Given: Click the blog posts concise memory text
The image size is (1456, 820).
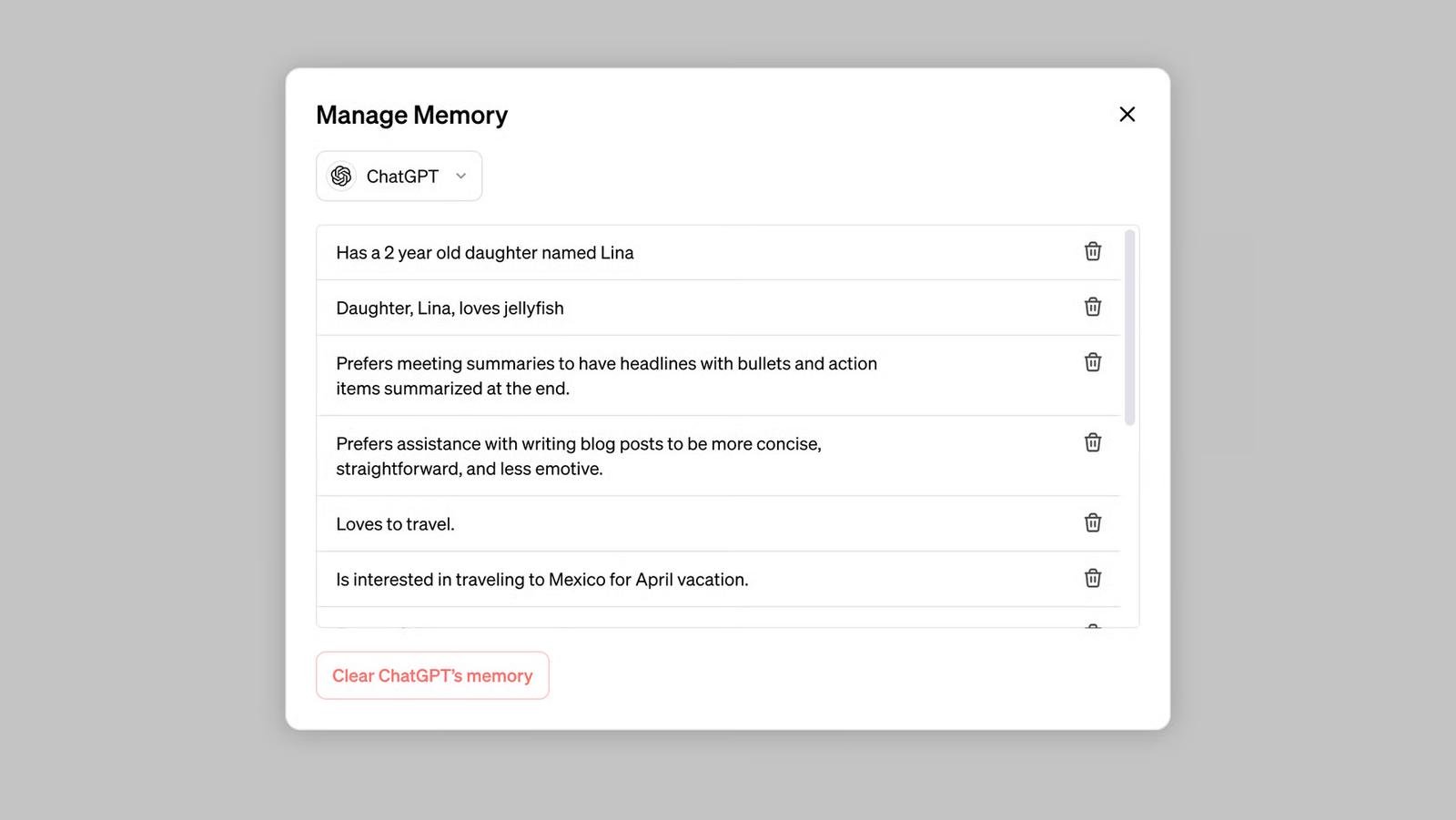Looking at the screenshot, I should tap(579, 456).
